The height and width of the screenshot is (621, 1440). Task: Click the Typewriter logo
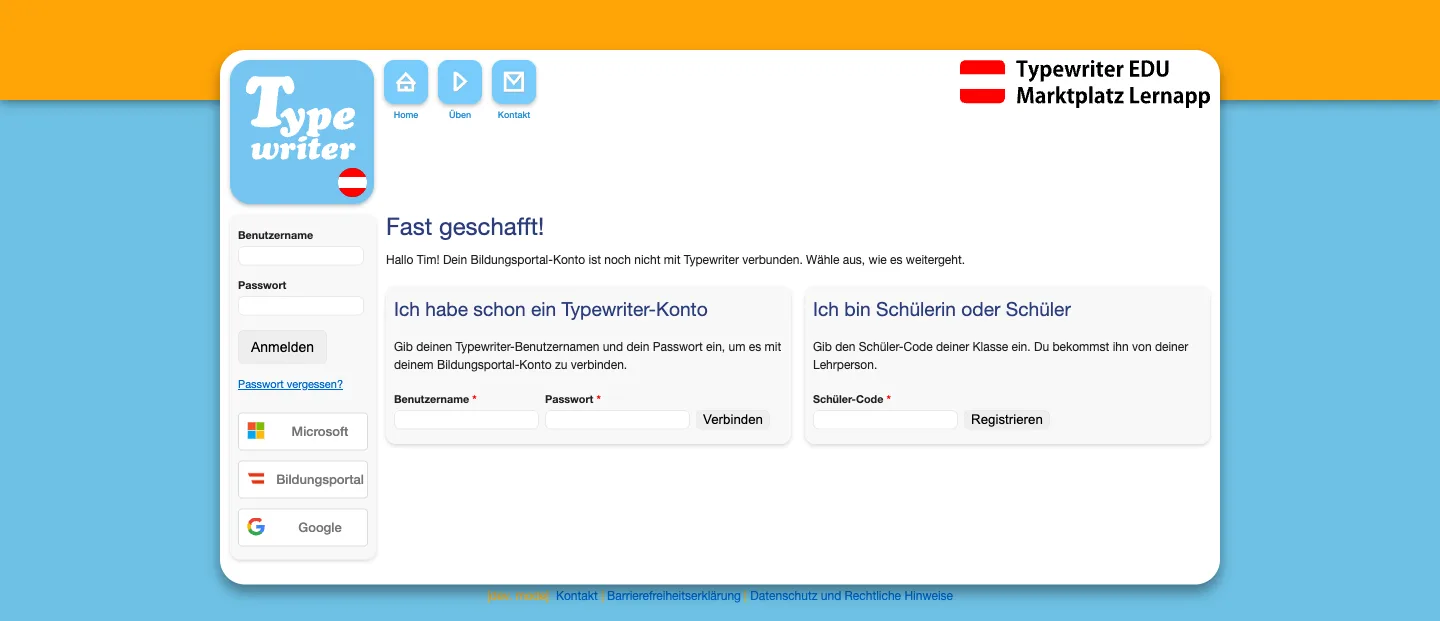pyautogui.click(x=302, y=132)
